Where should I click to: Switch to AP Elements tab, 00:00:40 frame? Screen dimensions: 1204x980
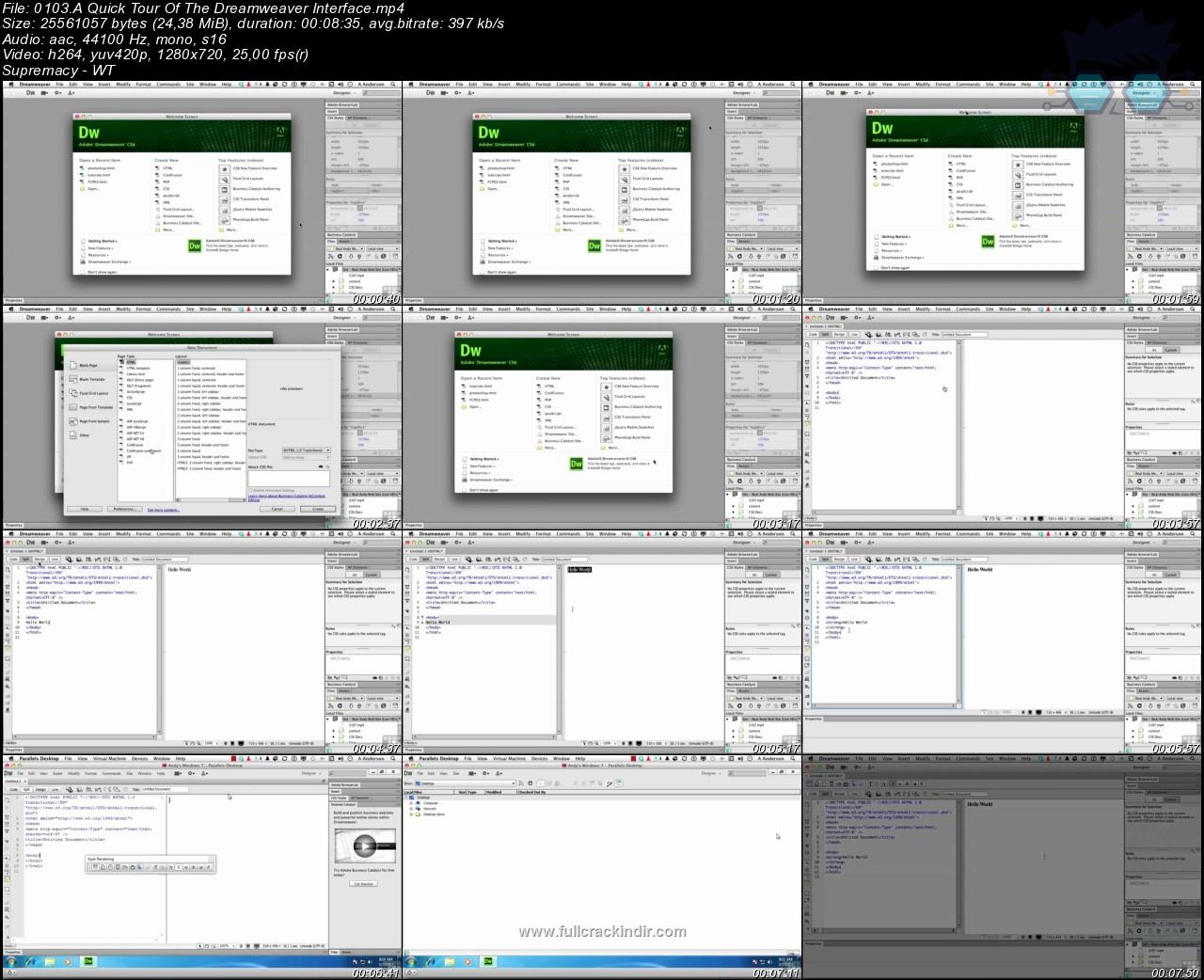point(357,118)
